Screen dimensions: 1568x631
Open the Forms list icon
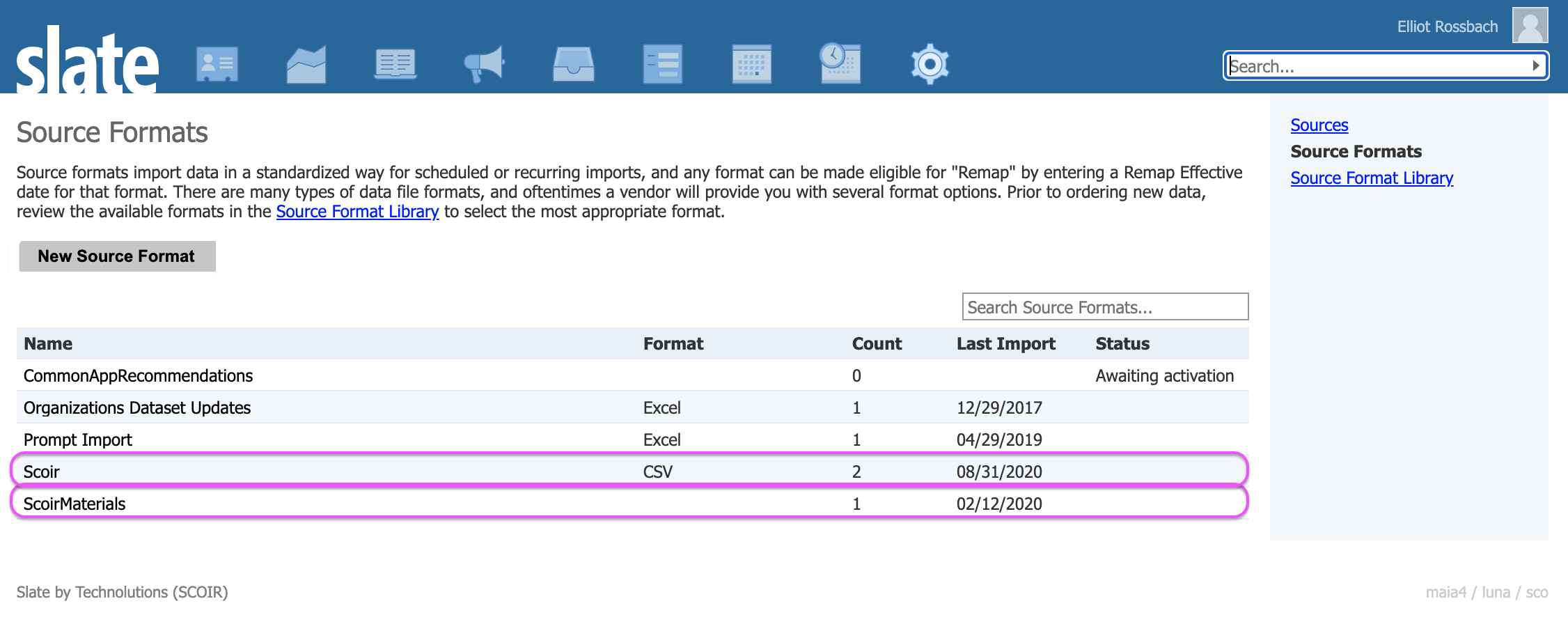[663, 64]
